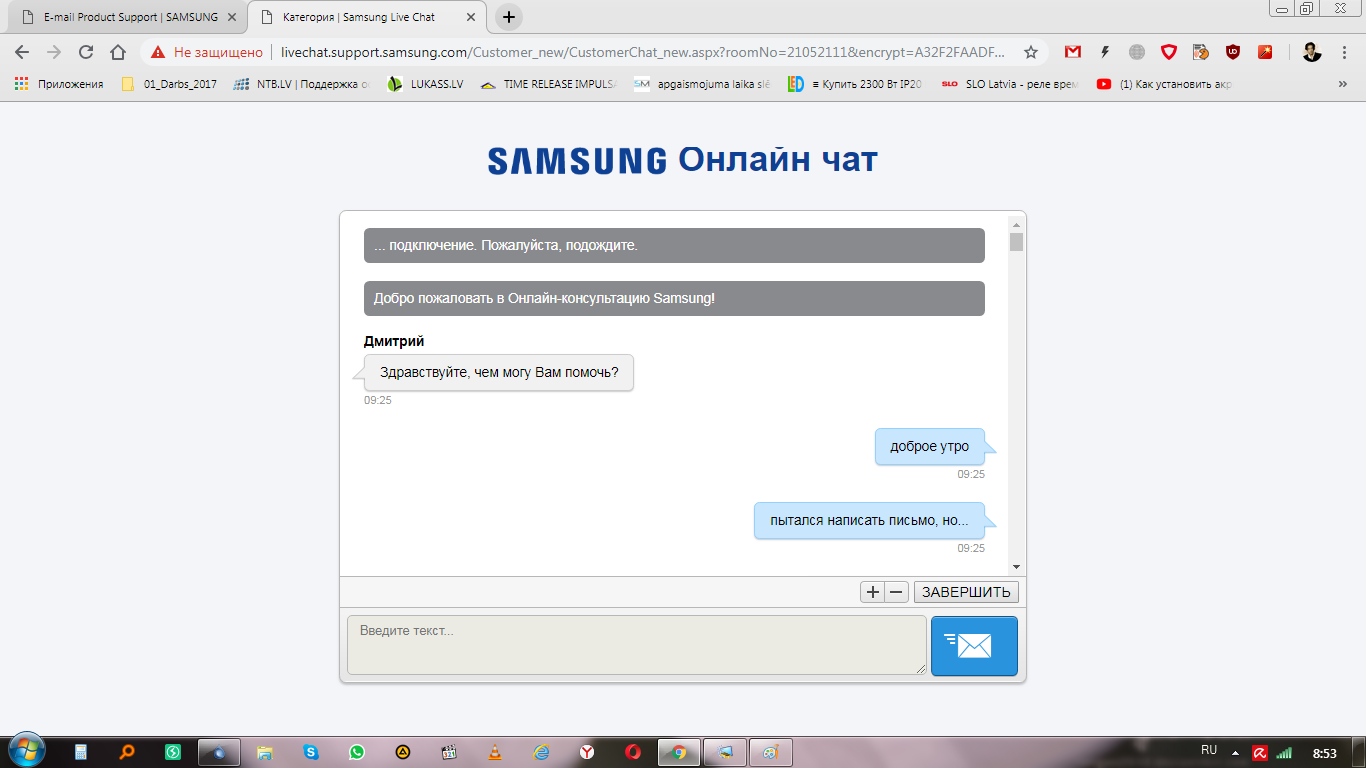Switch to Paint in the taskbar
The height and width of the screenshot is (768, 1366).
click(770, 752)
